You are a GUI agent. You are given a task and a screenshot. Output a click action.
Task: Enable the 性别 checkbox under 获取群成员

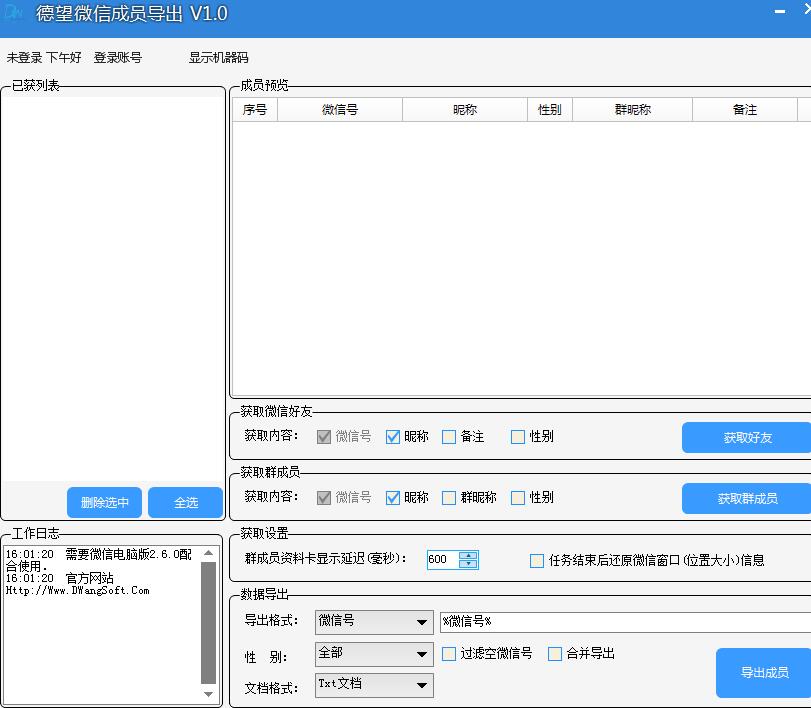pyautogui.click(x=516, y=497)
